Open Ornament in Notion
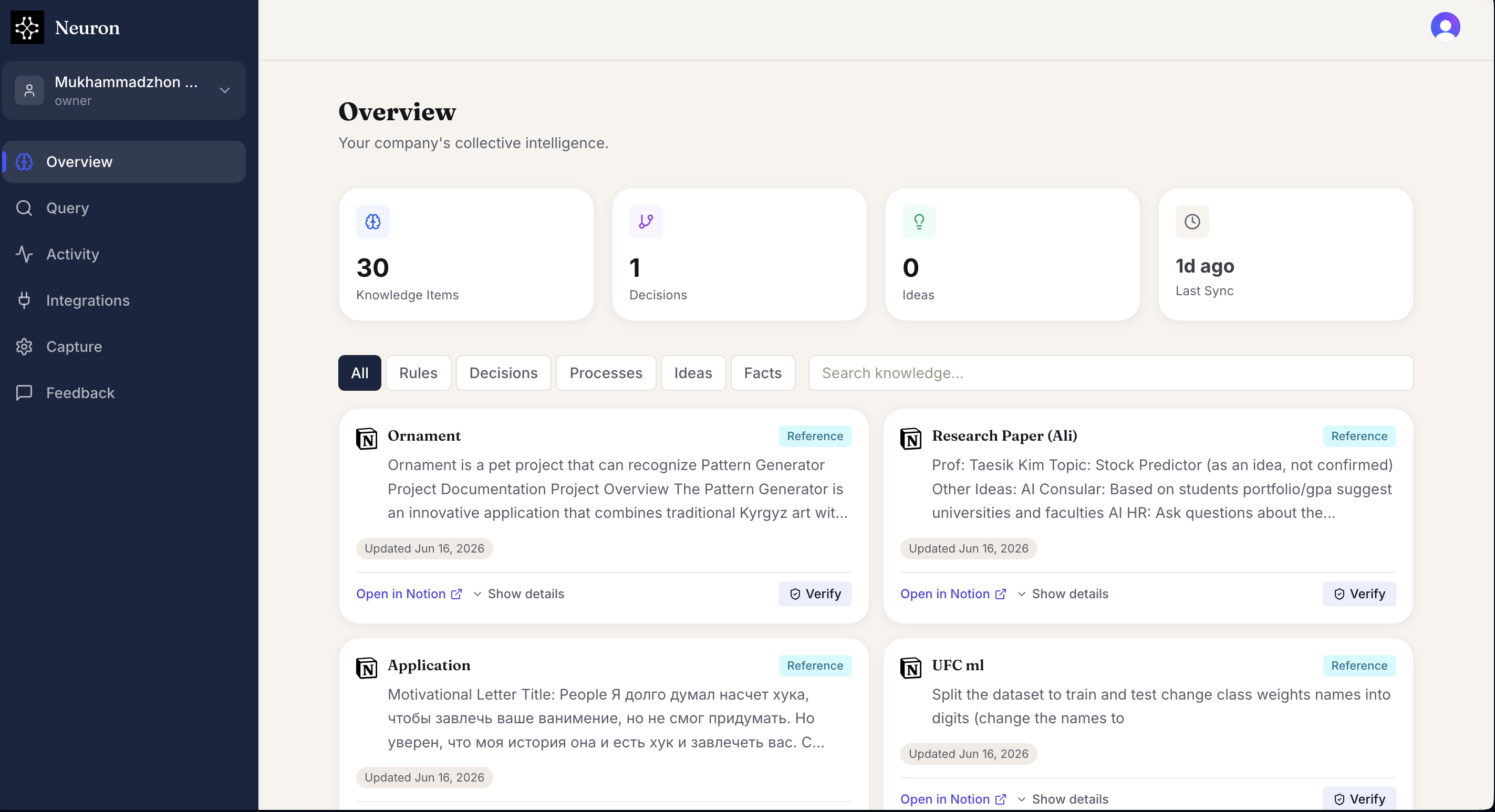 409,594
